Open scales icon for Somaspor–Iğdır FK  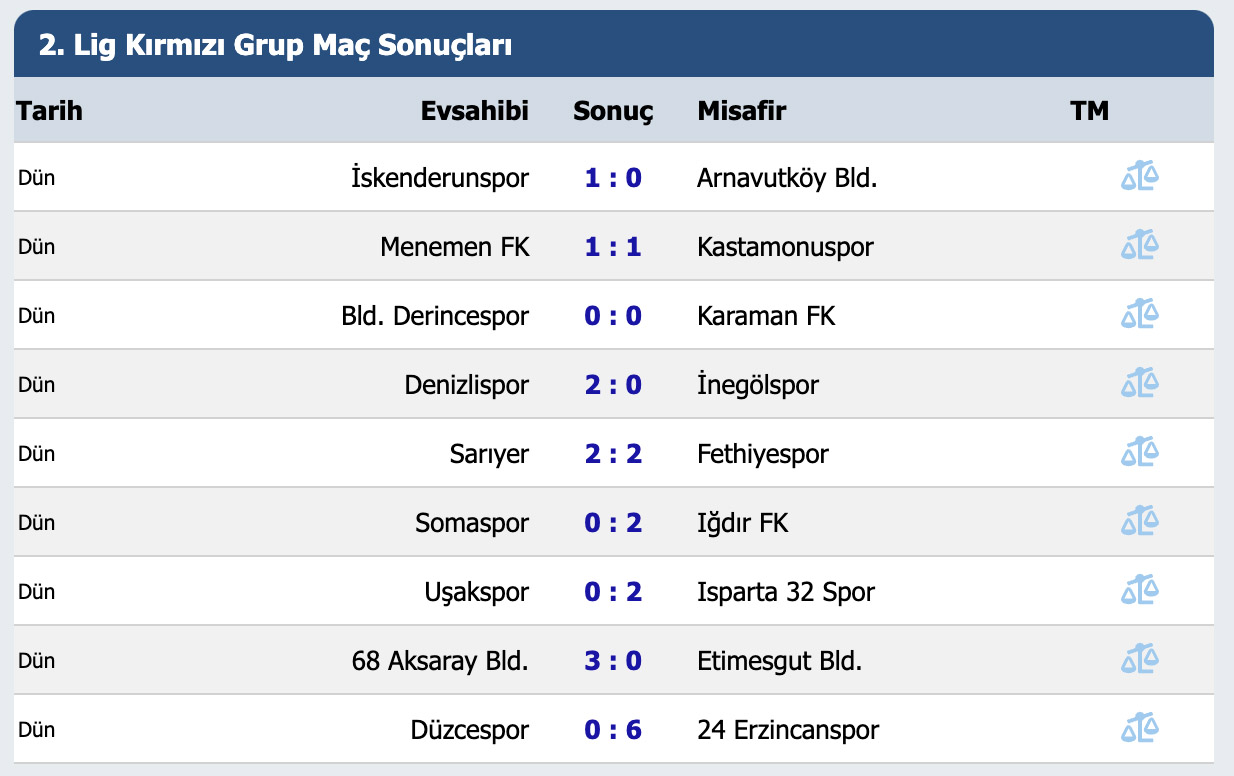click(x=1139, y=522)
